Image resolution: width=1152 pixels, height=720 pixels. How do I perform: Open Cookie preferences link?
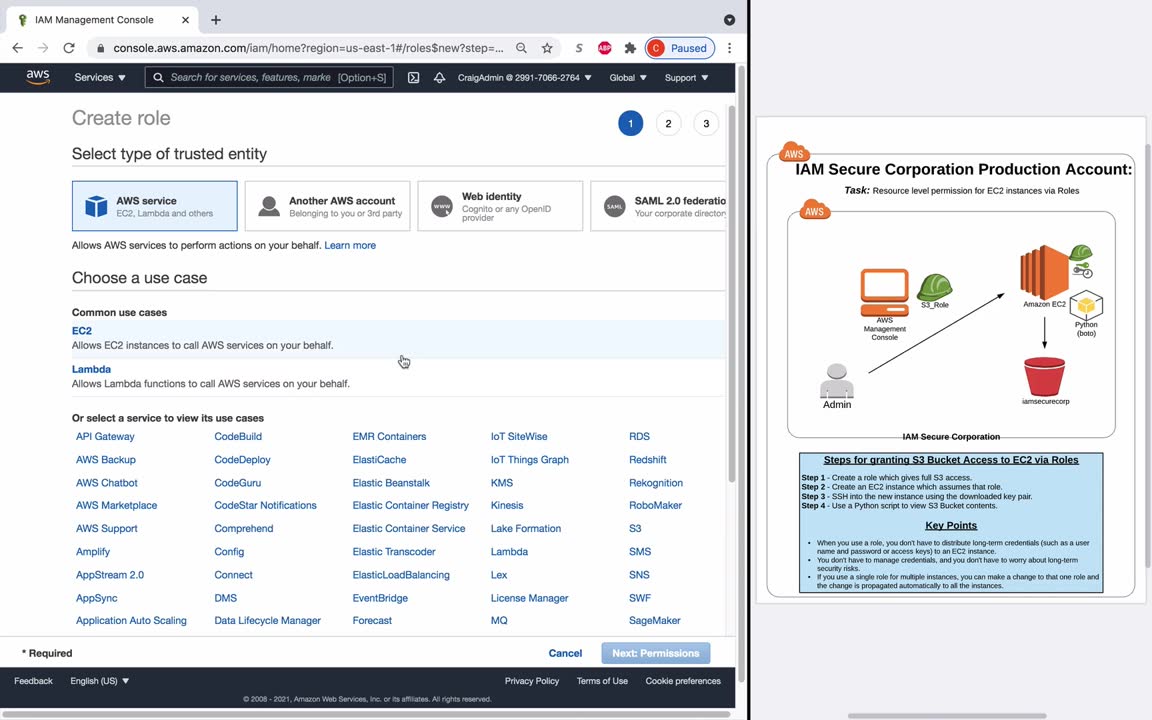683,681
